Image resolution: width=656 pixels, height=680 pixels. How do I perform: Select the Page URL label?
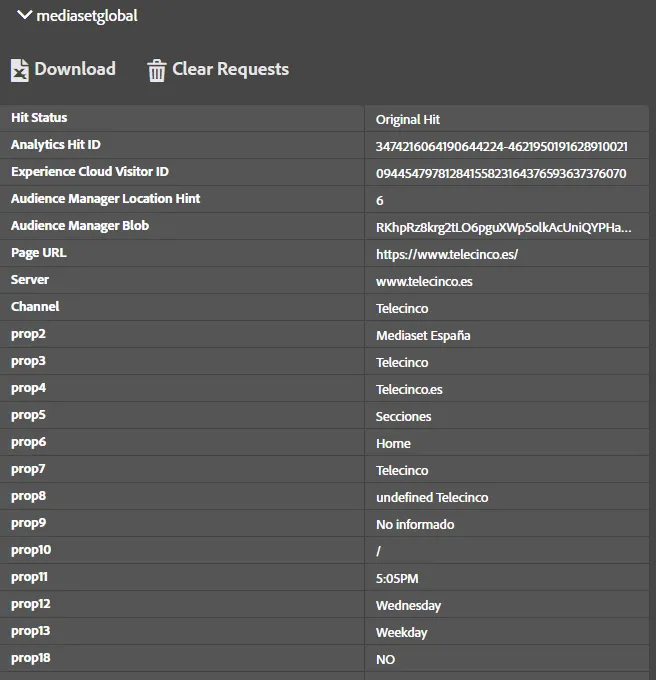click(x=39, y=253)
